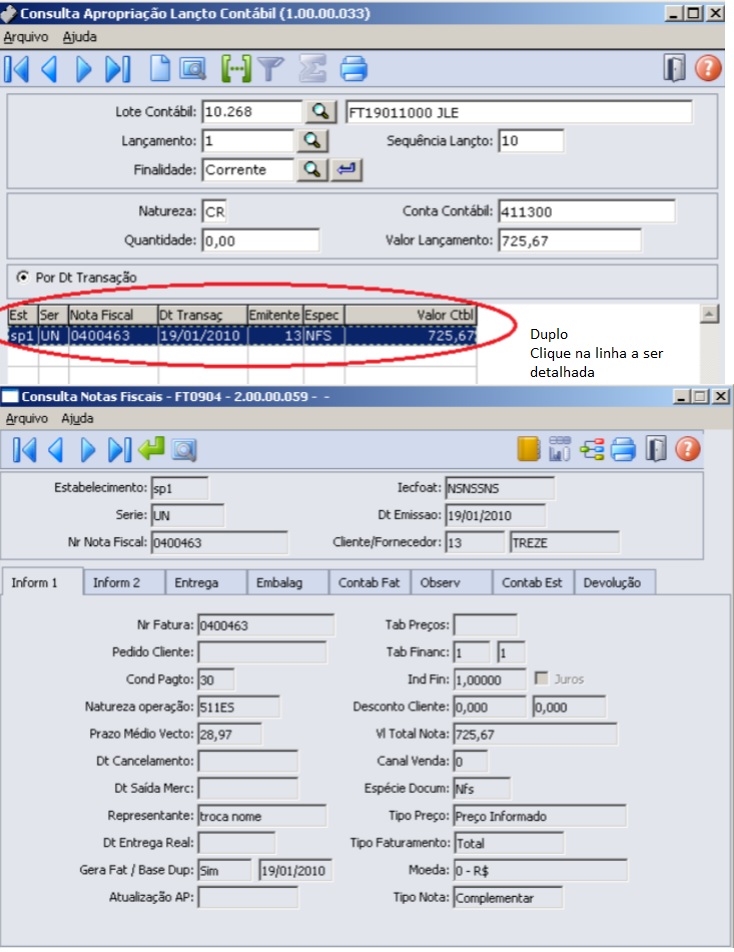734x952 pixels.
Task: Click the Valor Lançamento field
Action: tap(569, 240)
